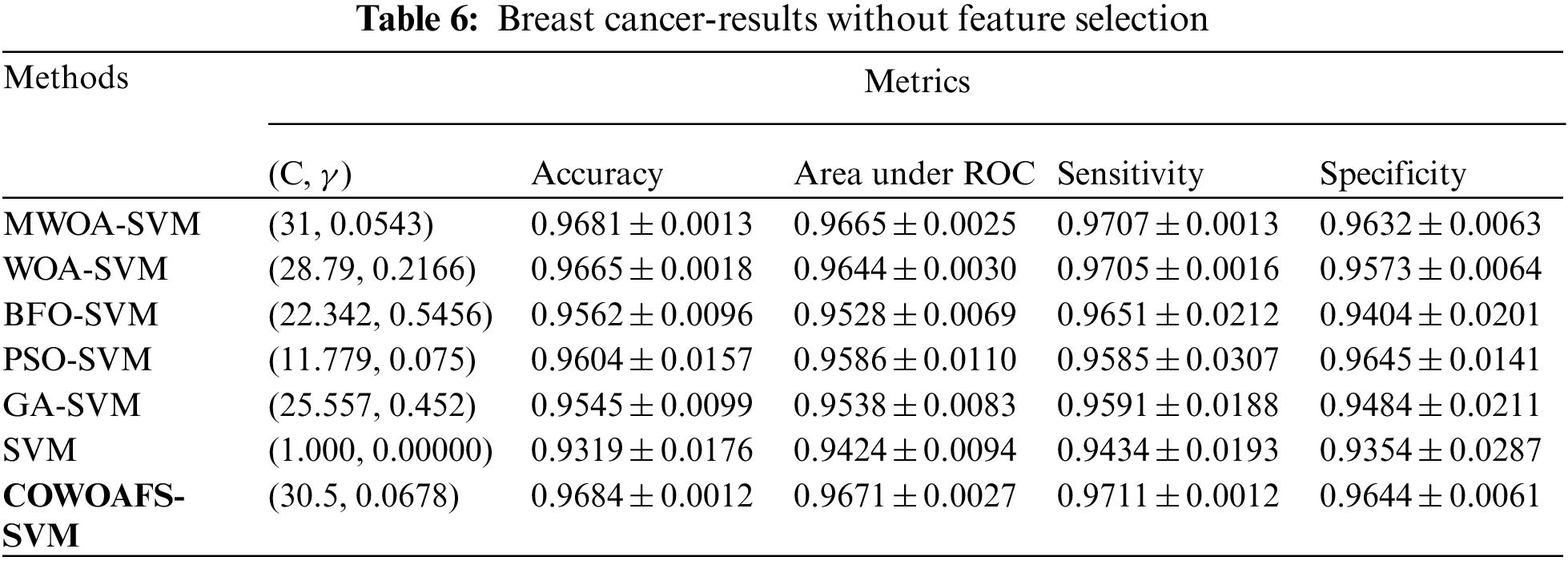Click the MWOA-SVM row label
1568x561 pixels.
click(102, 224)
